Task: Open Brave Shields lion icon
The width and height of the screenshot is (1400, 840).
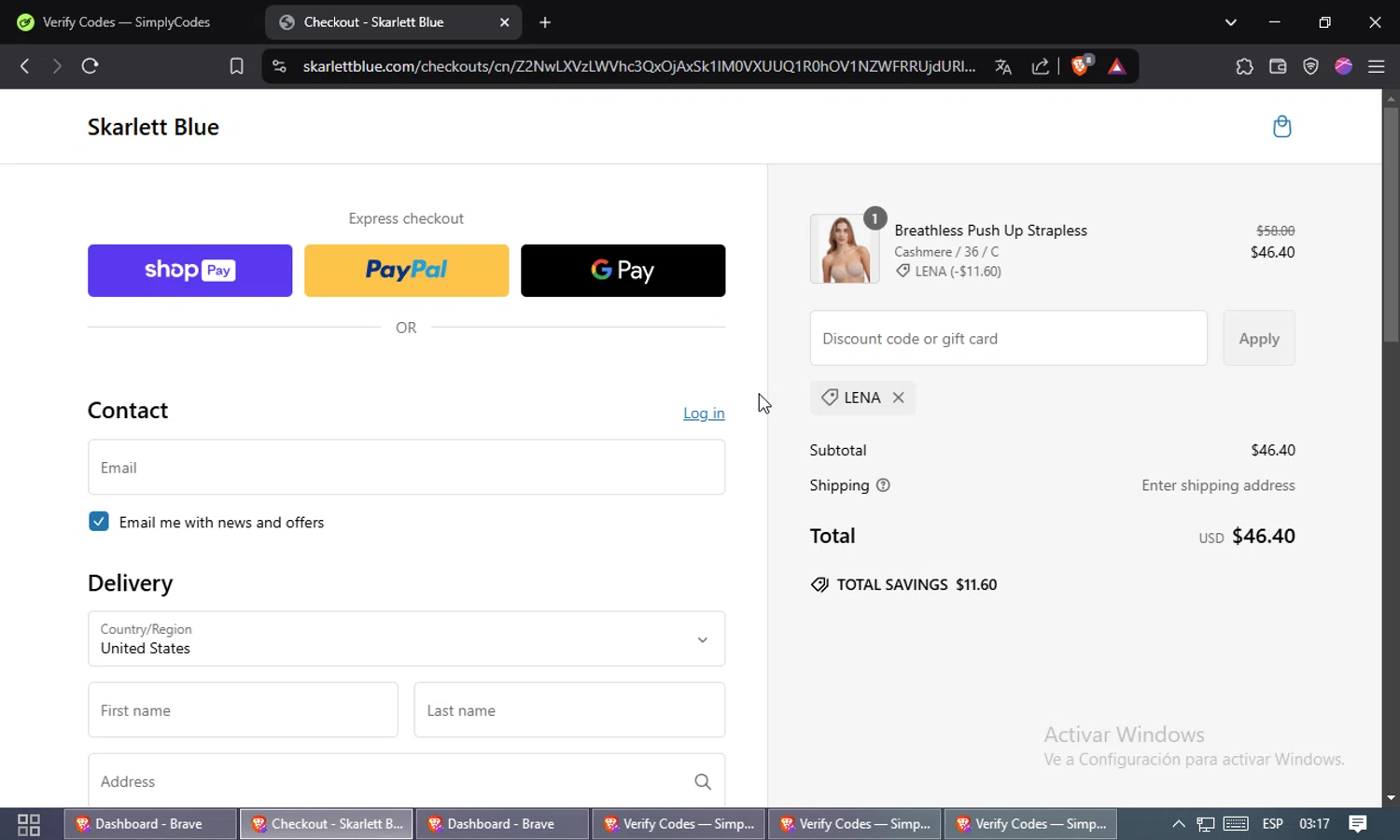Action: 1081,65
